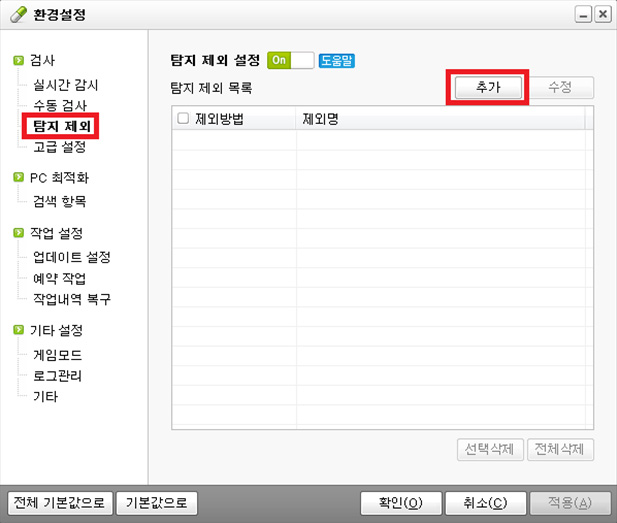Viewport: 617px width, 523px height.
Task: Click the 기타 설정 green arrow icon
Action: (x=18, y=330)
